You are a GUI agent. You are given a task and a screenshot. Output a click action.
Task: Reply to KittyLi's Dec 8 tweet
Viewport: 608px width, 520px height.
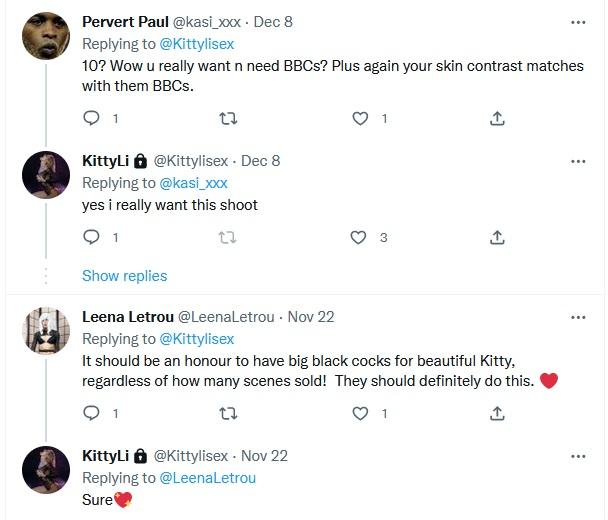pyautogui.click(x=91, y=237)
